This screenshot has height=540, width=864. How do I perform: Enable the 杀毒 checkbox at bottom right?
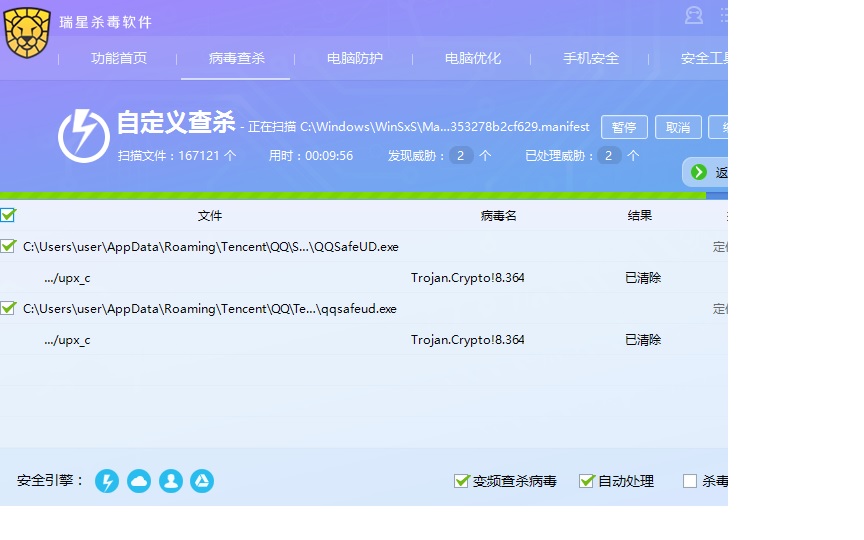(690, 481)
